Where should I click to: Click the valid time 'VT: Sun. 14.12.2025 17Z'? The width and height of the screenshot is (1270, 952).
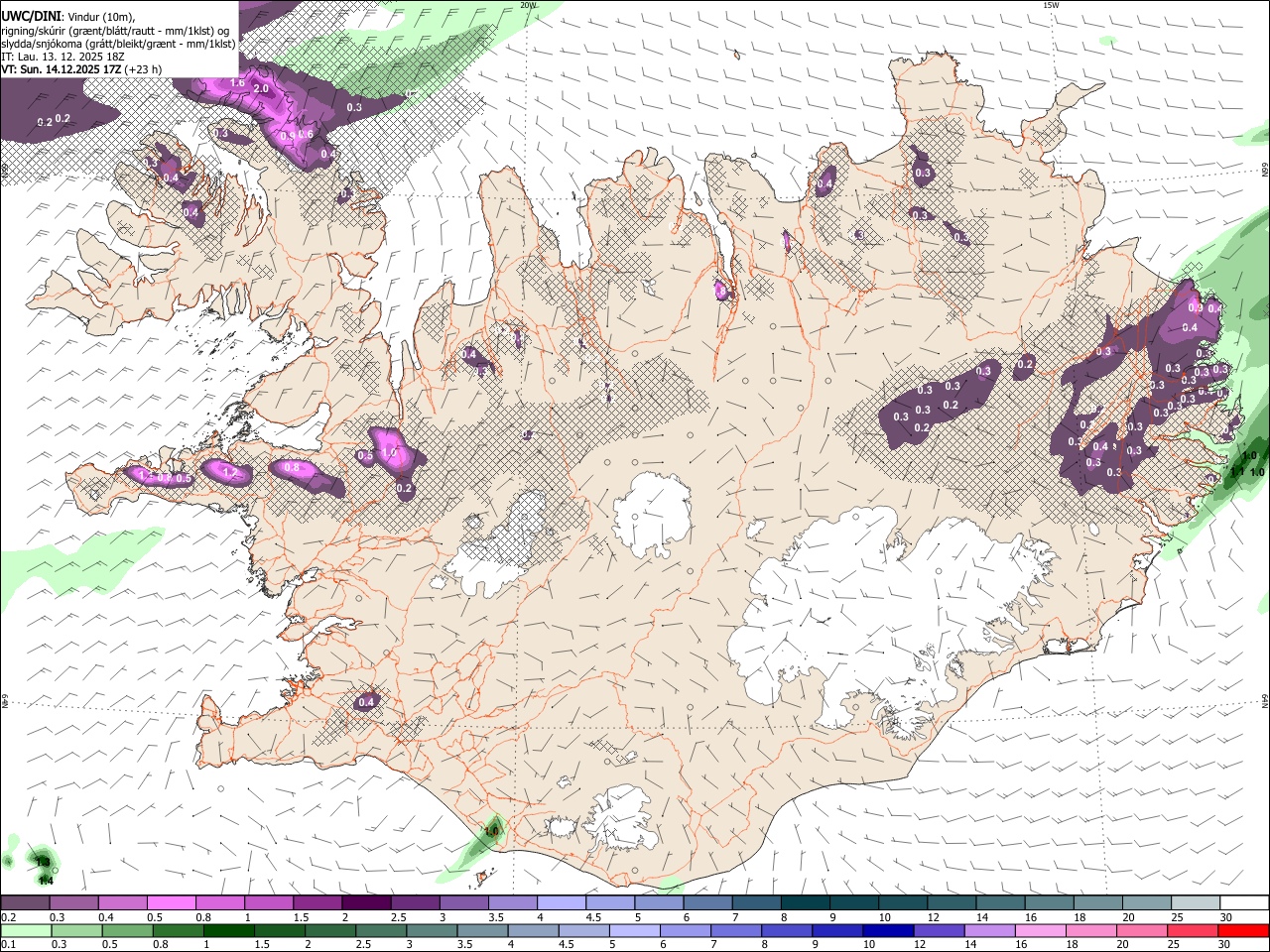(61, 69)
